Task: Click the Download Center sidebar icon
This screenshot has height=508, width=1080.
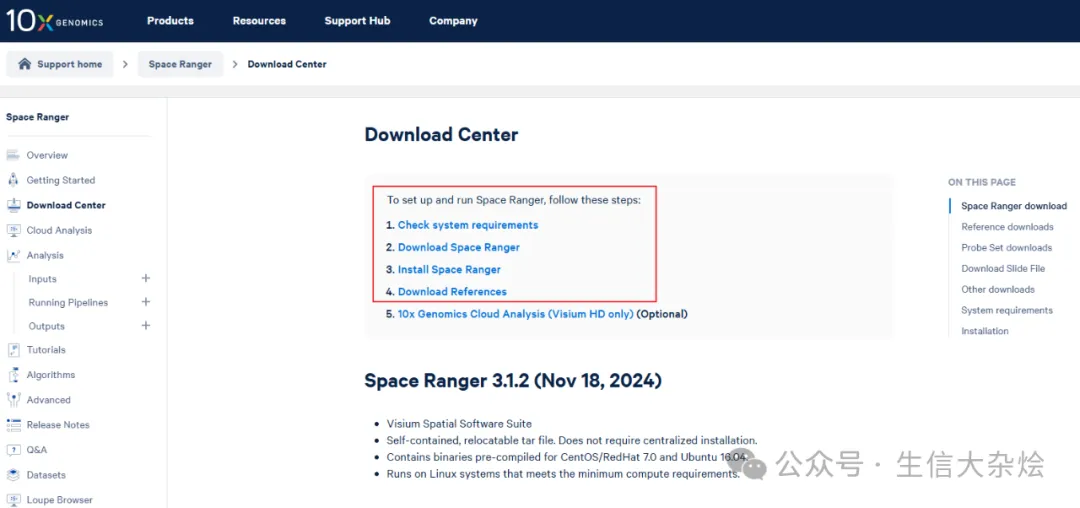Action: coord(13,205)
